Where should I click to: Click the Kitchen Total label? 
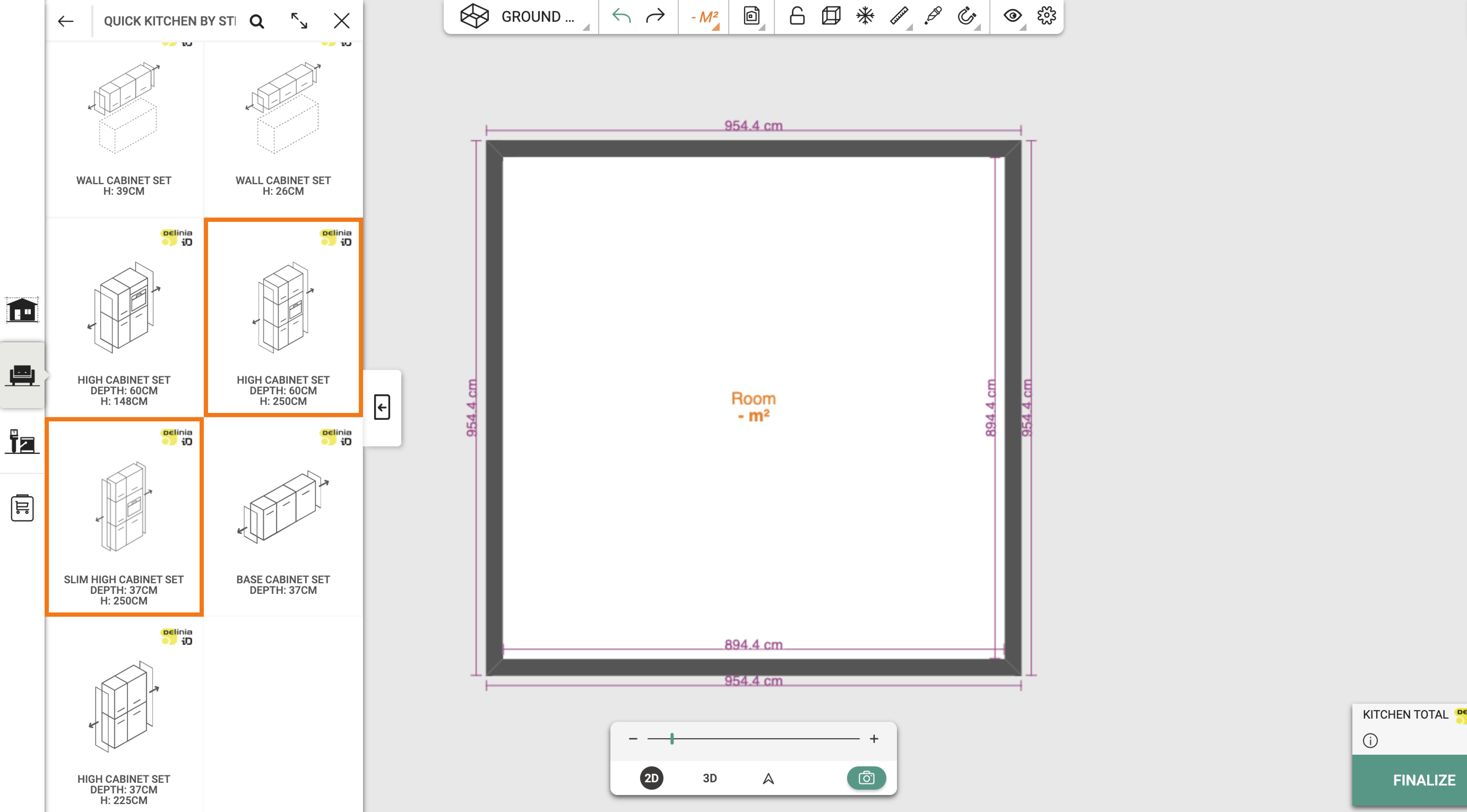pos(1405,715)
